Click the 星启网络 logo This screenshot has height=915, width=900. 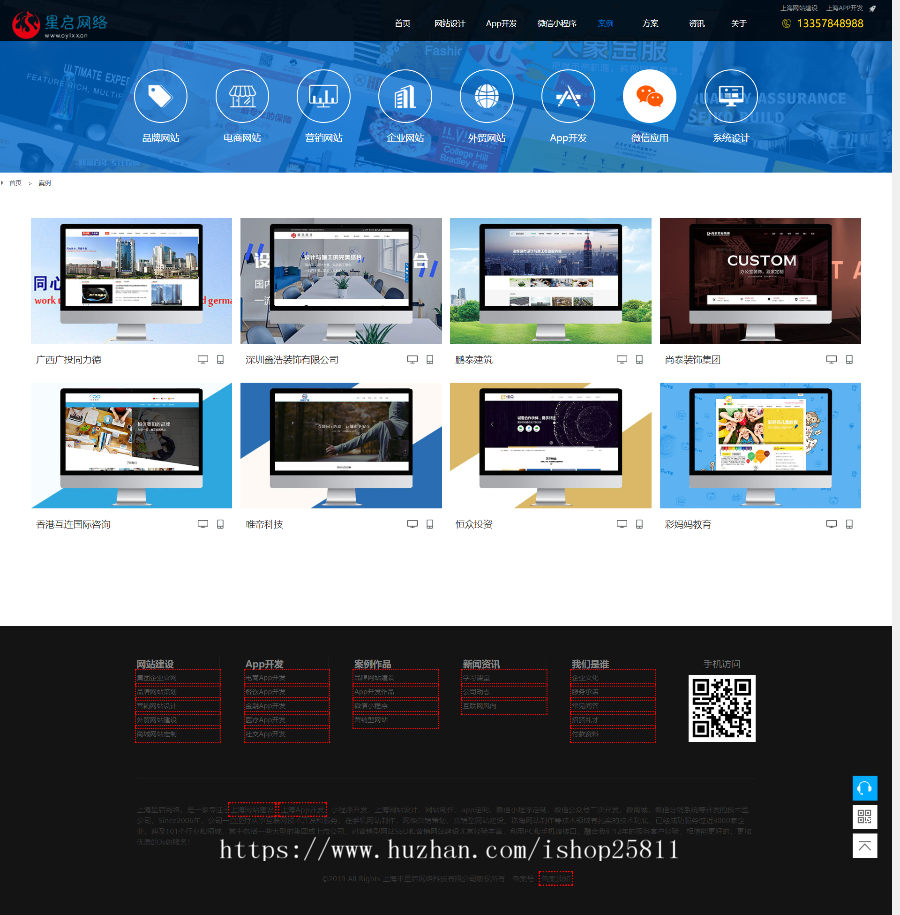click(60, 24)
